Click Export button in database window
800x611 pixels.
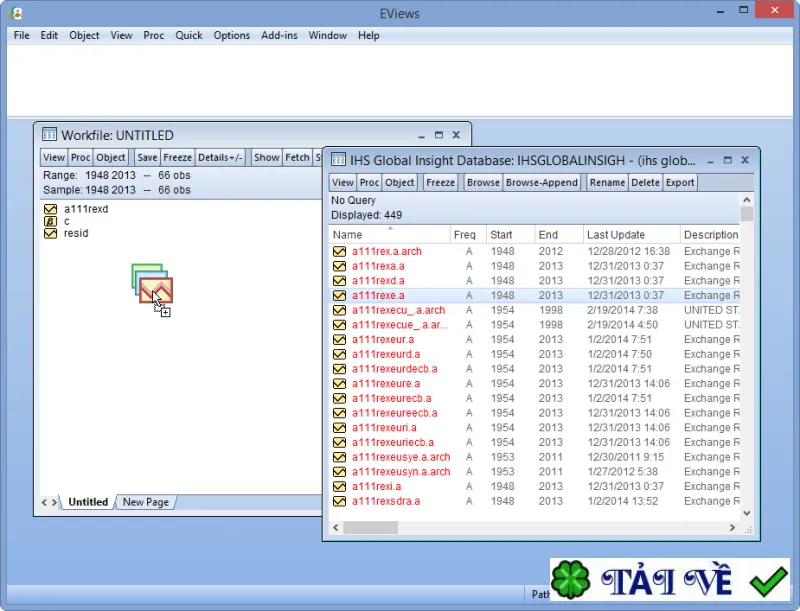680,183
